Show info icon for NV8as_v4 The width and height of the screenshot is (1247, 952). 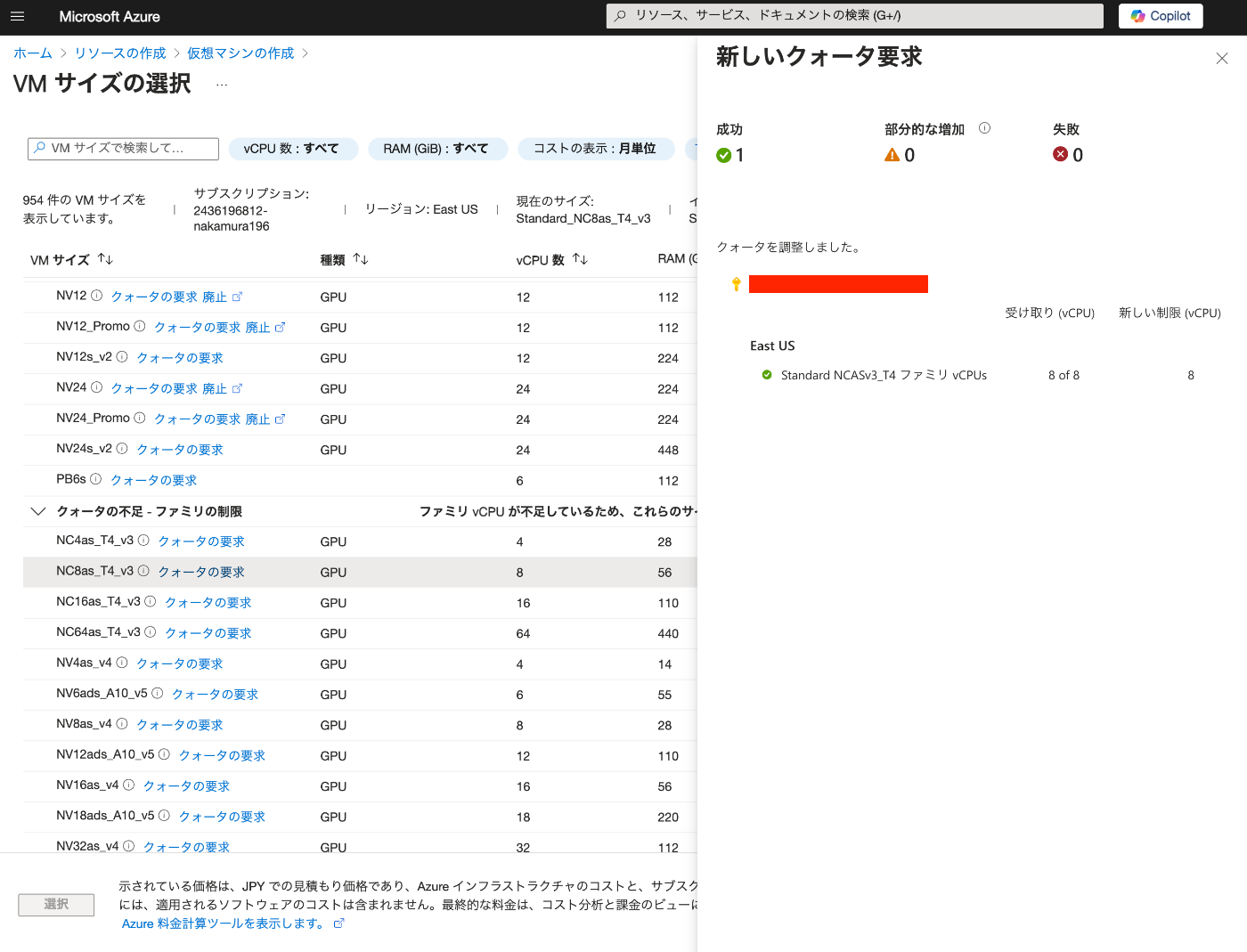tap(122, 723)
